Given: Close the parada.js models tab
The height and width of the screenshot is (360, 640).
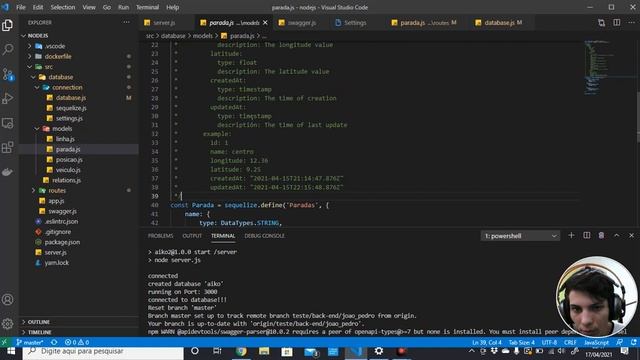Looking at the screenshot, I should point(265,23).
